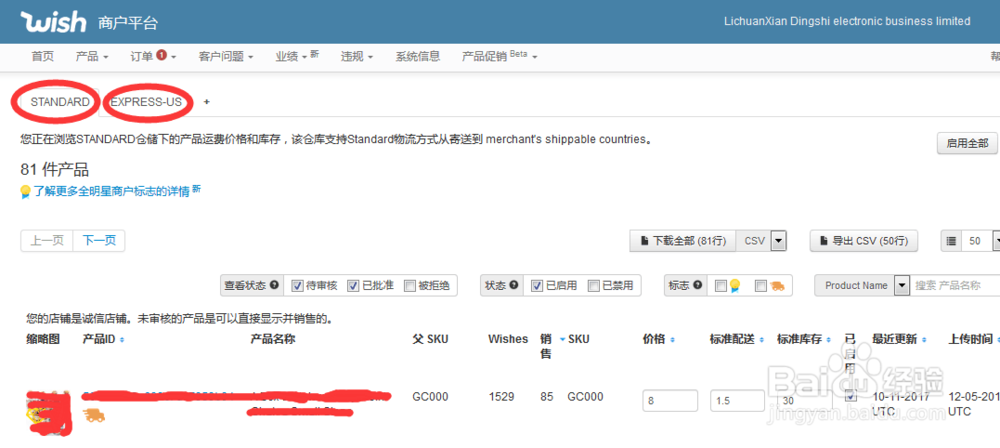Click the Wishes value 1529
The height and width of the screenshot is (448, 1000).
point(501,397)
